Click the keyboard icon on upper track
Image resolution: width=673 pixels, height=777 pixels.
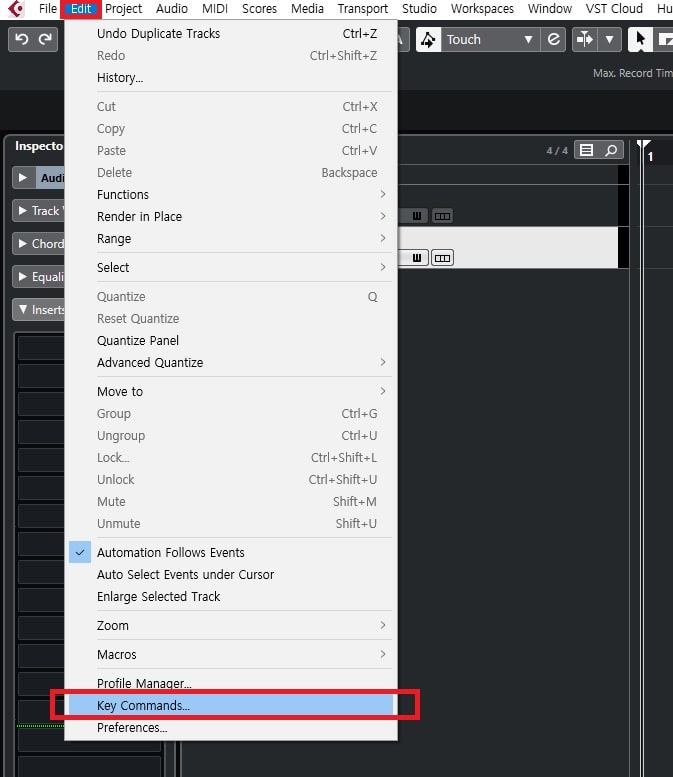417,216
